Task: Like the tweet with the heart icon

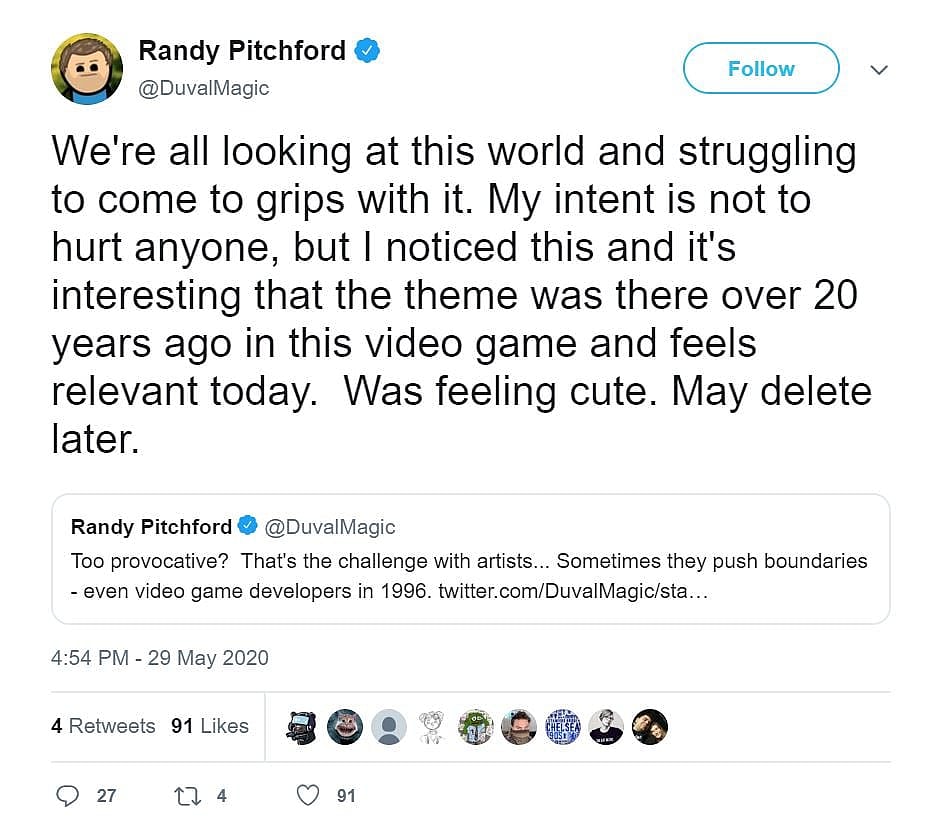Action: pyautogui.click(x=309, y=796)
